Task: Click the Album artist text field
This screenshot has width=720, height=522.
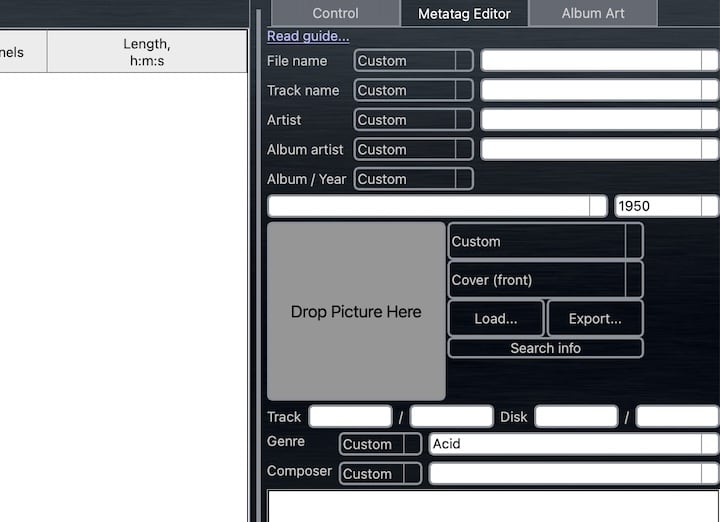Action: (600, 149)
